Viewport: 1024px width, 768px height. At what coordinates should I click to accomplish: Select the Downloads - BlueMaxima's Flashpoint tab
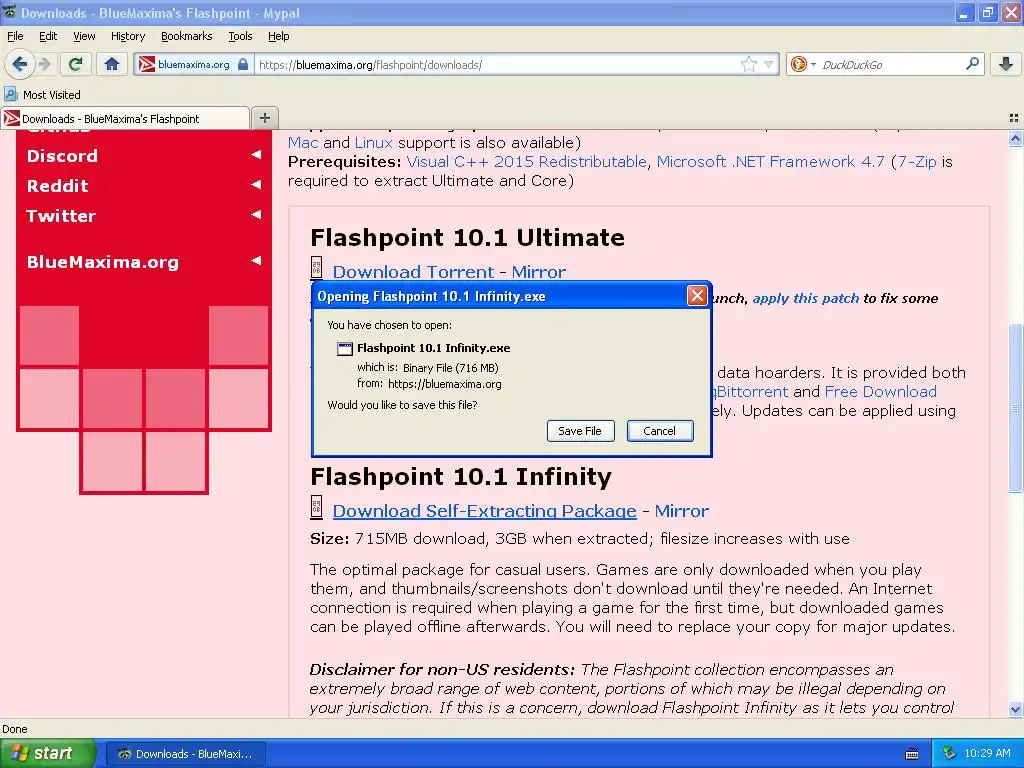125,118
